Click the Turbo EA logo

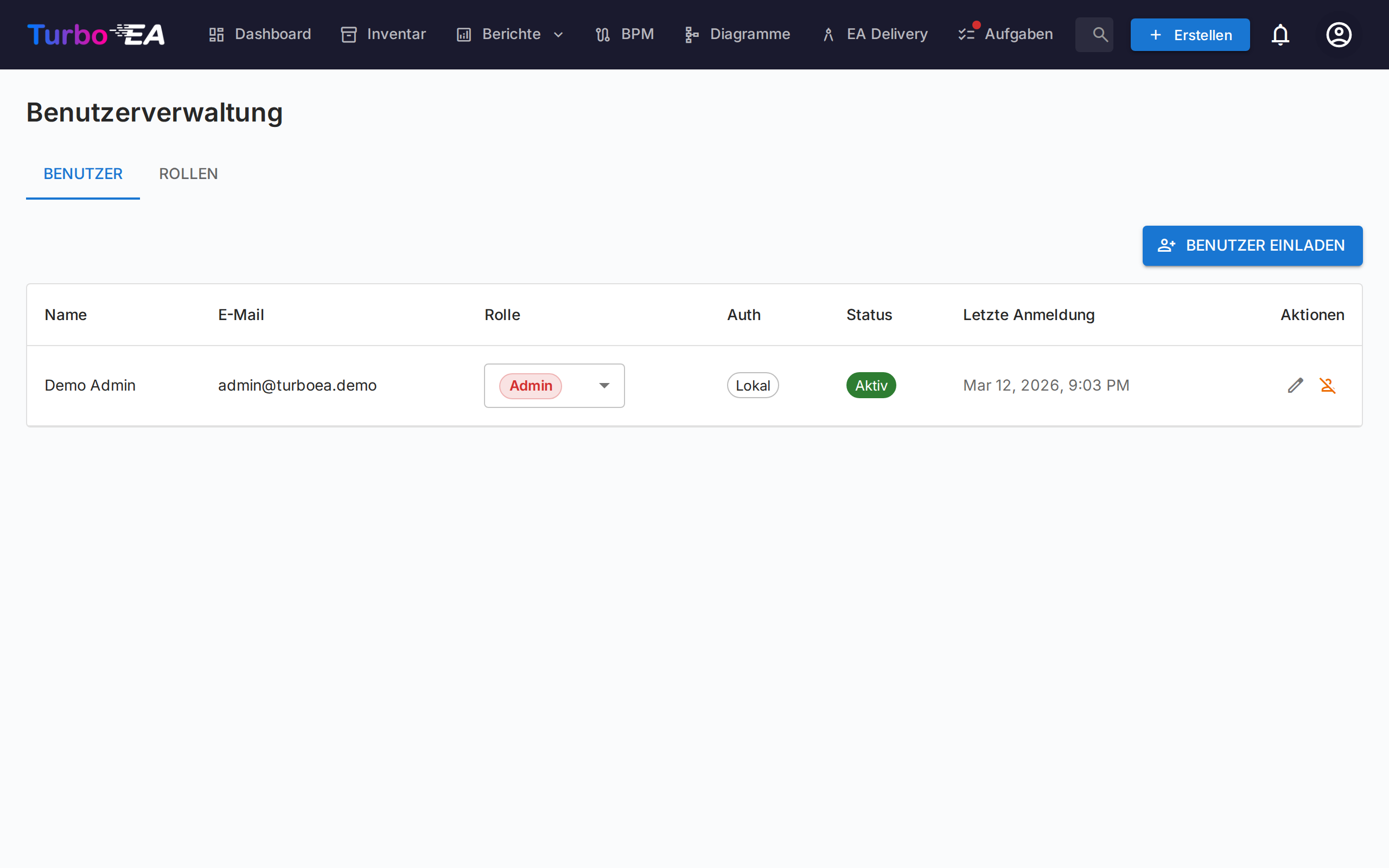[x=96, y=34]
